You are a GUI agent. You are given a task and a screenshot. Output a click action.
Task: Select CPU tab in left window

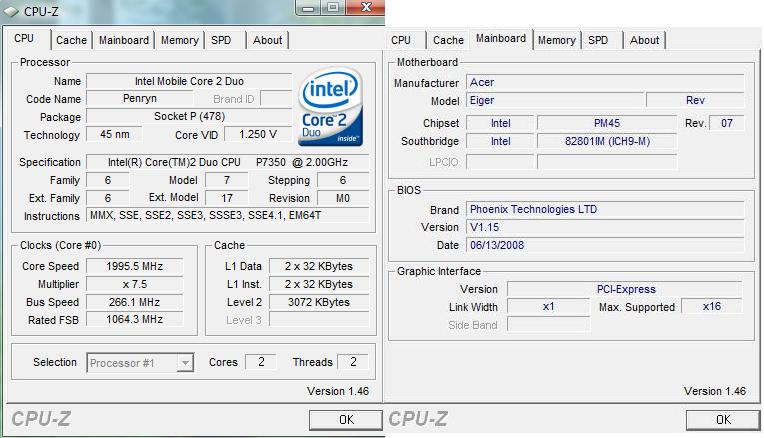click(24, 38)
